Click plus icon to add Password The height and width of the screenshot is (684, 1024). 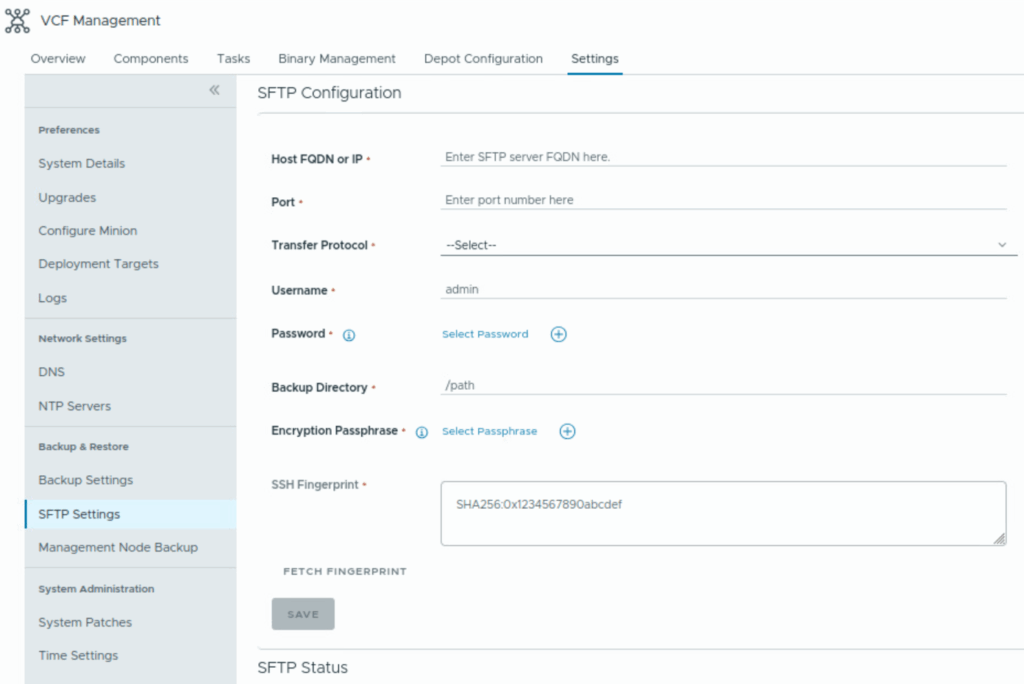click(559, 334)
